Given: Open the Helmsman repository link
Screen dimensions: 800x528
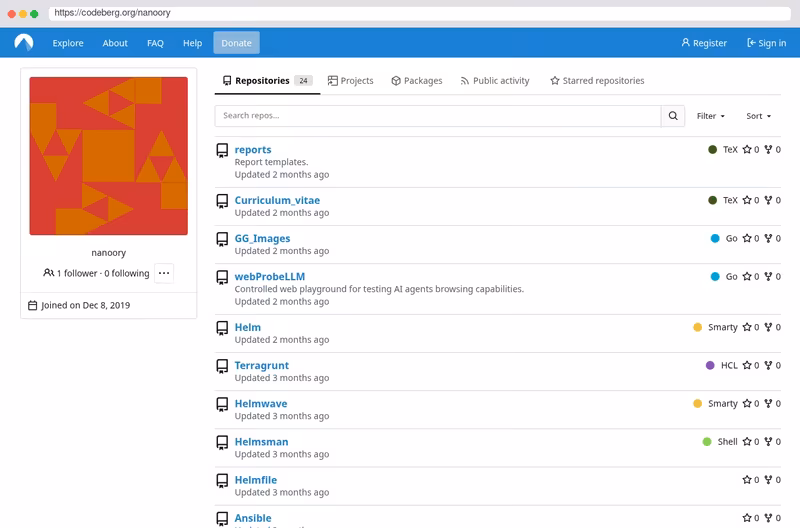Looking at the screenshot, I should pyautogui.click(x=261, y=442).
